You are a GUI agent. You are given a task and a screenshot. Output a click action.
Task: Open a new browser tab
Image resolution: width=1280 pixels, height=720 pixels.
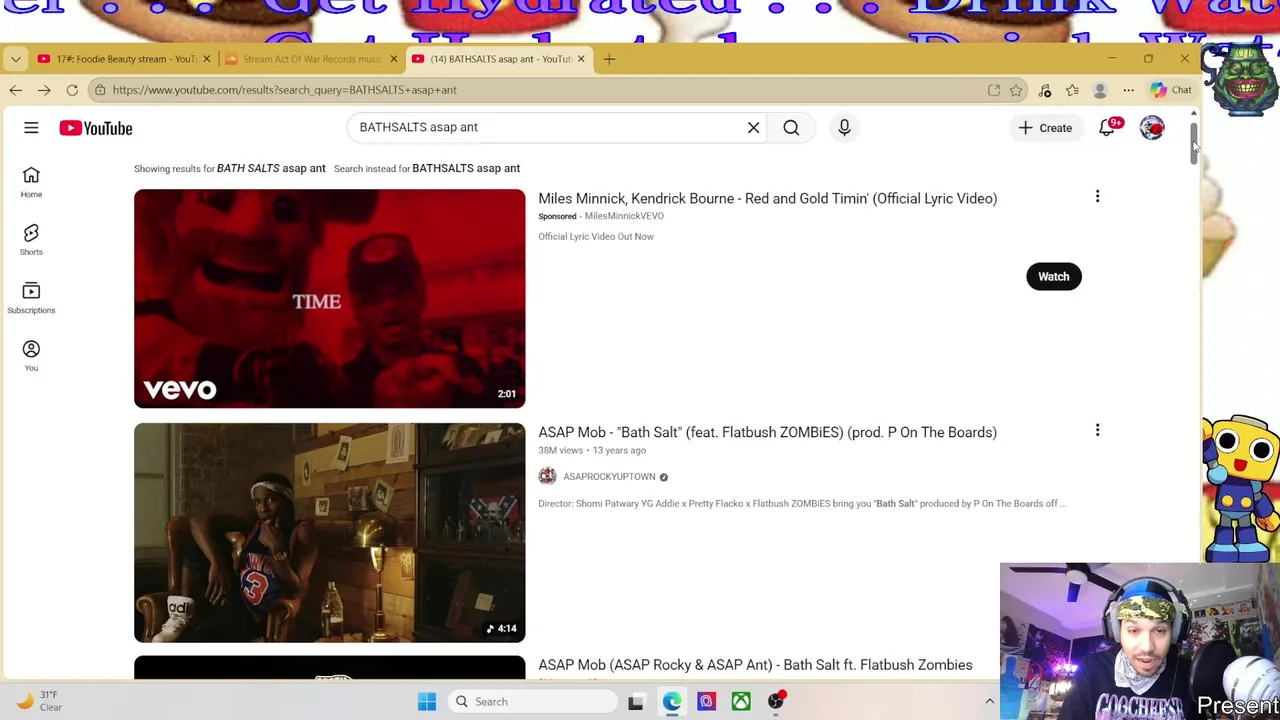609,59
